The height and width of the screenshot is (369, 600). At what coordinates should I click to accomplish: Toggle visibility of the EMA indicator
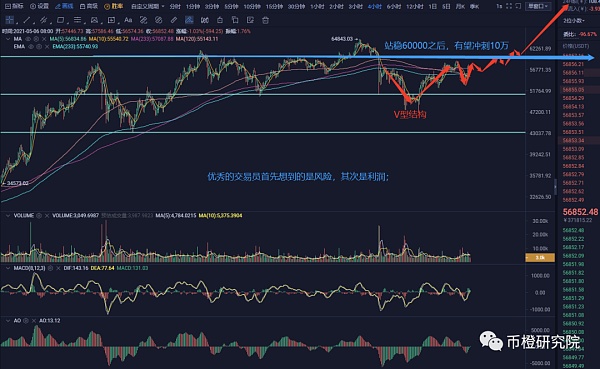click(x=31, y=46)
